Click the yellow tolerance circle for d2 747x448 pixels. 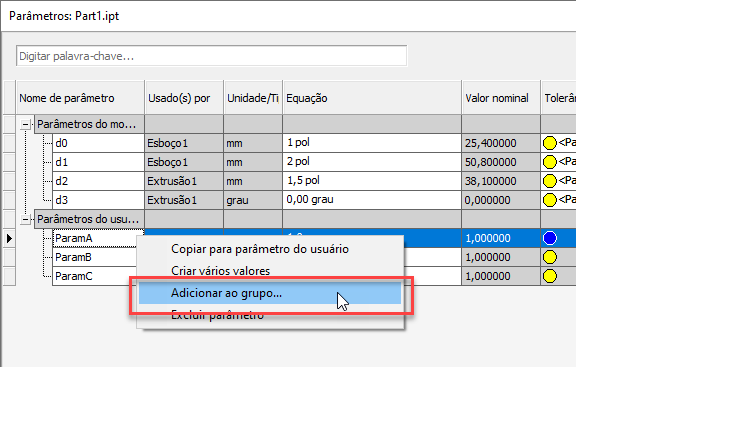550,181
